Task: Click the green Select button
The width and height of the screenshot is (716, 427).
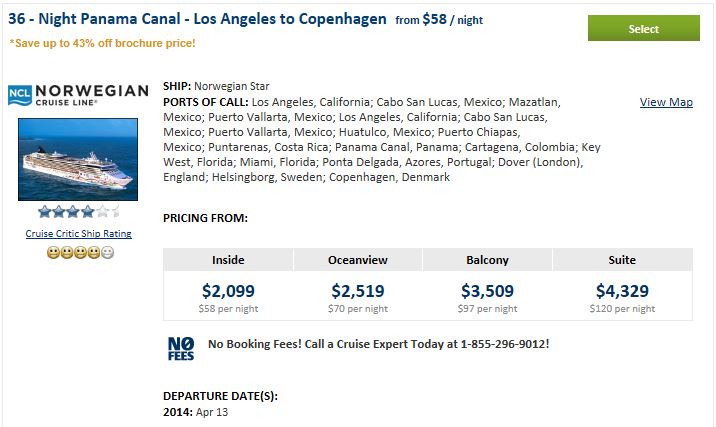Action: click(x=643, y=28)
